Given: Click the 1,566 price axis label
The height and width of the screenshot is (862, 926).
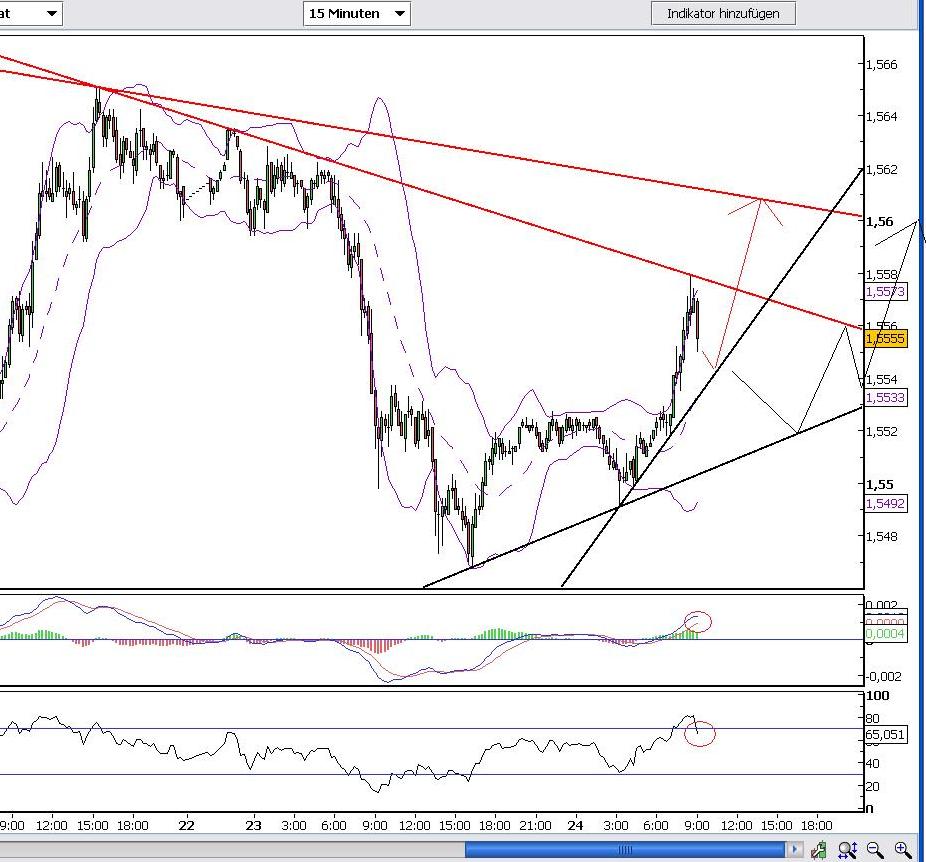Looking at the screenshot, I should [x=882, y=64].
